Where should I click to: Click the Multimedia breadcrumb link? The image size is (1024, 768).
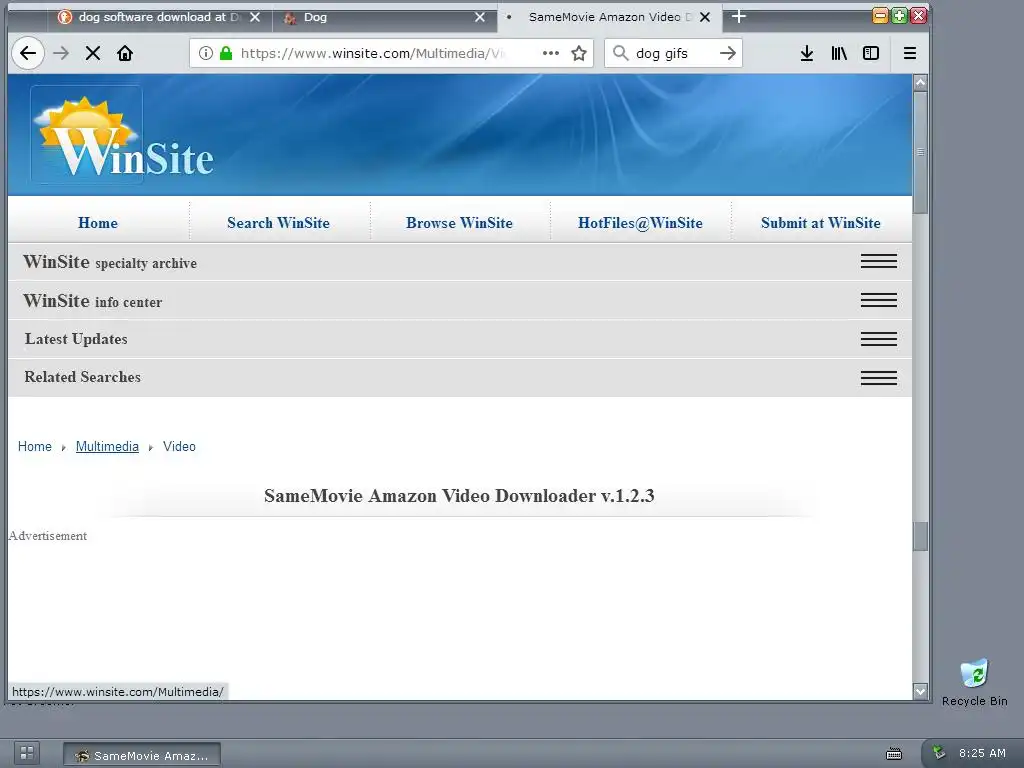(x=107, y=446)
